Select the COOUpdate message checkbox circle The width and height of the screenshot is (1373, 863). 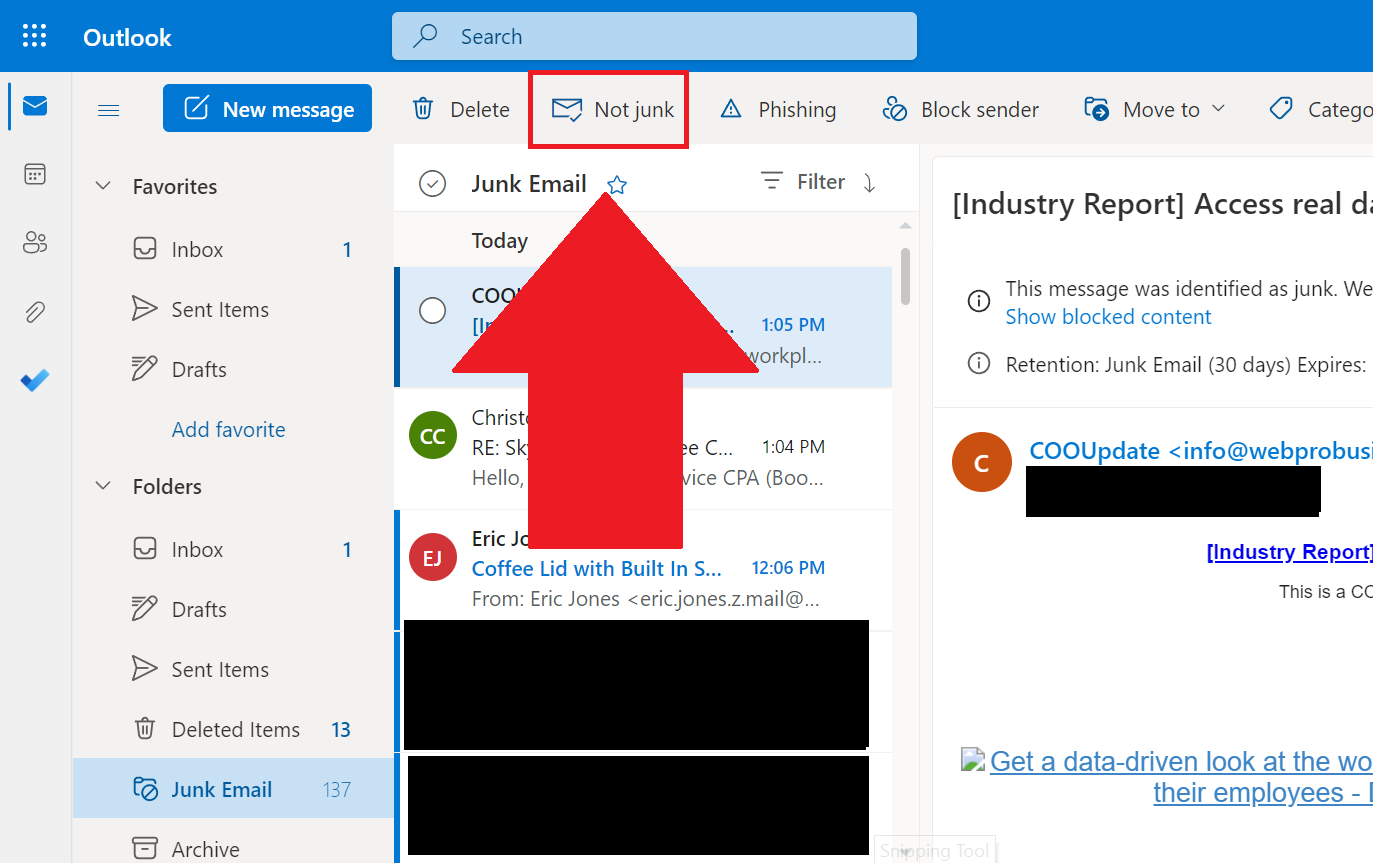point(432,311)
